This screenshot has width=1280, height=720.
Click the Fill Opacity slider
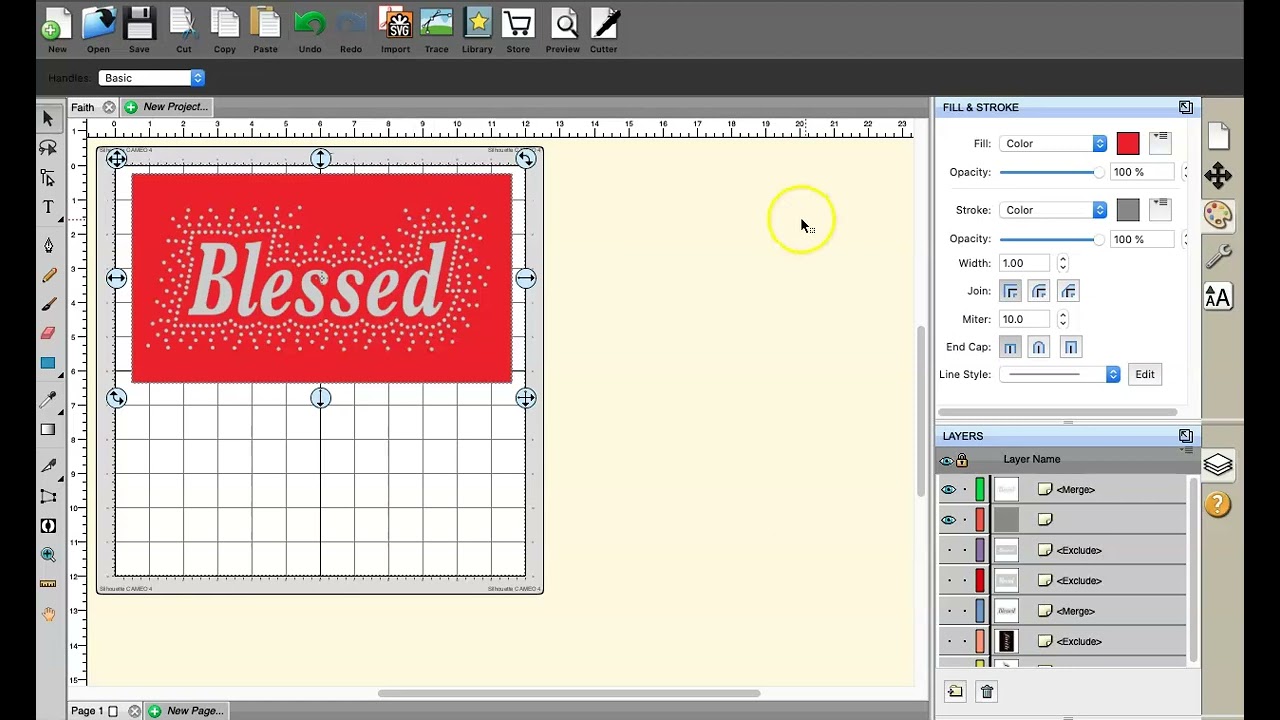point(1051,173)
